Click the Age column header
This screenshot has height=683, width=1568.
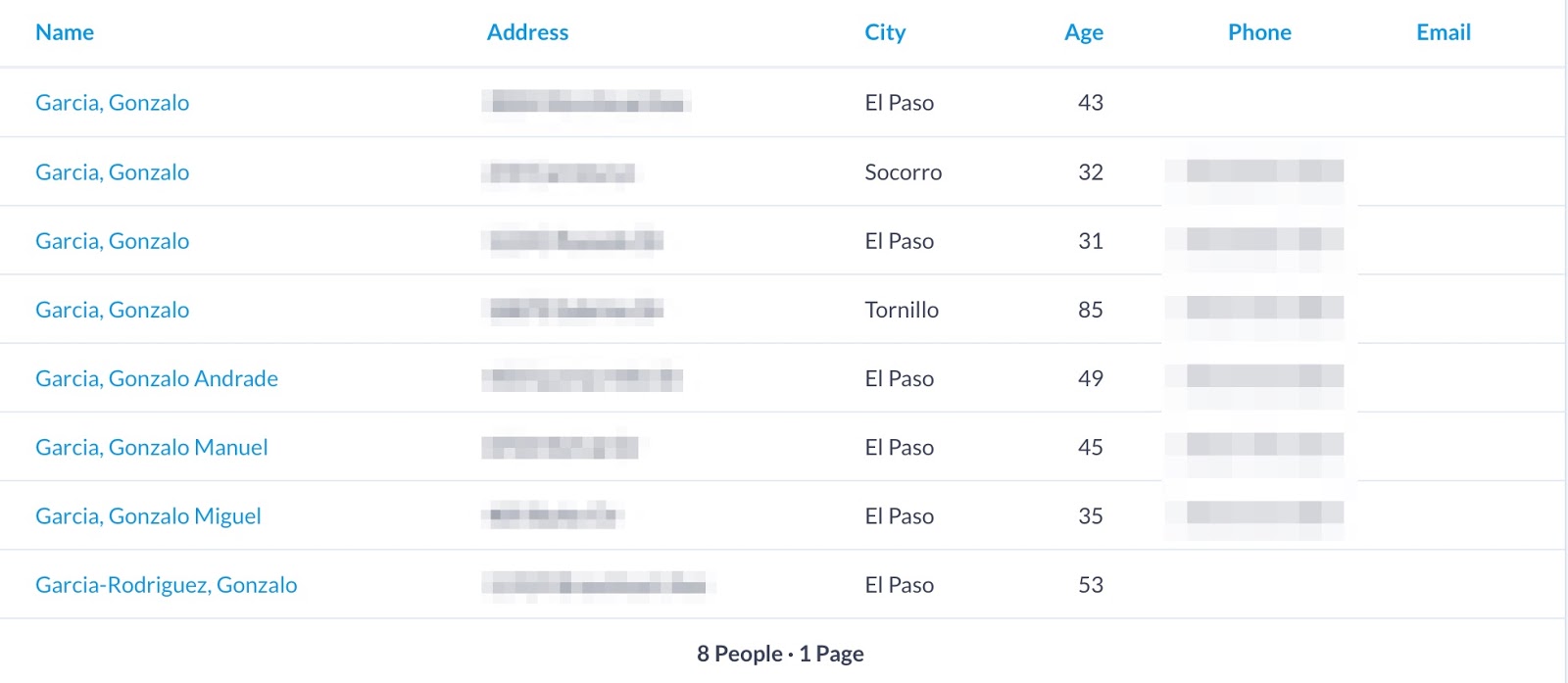tap(1083, 32)
